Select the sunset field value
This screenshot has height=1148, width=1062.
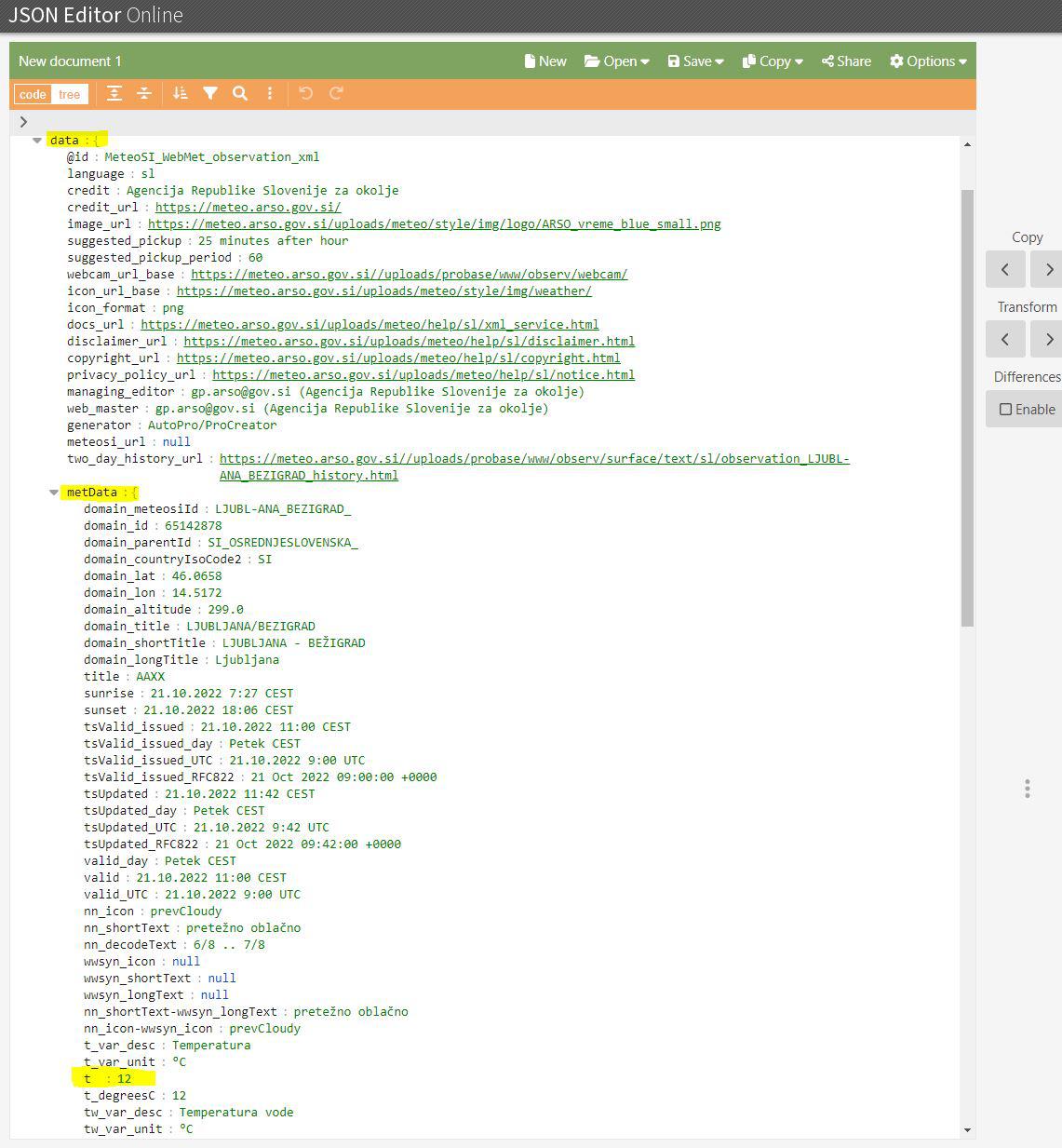(x=218, y=710)
